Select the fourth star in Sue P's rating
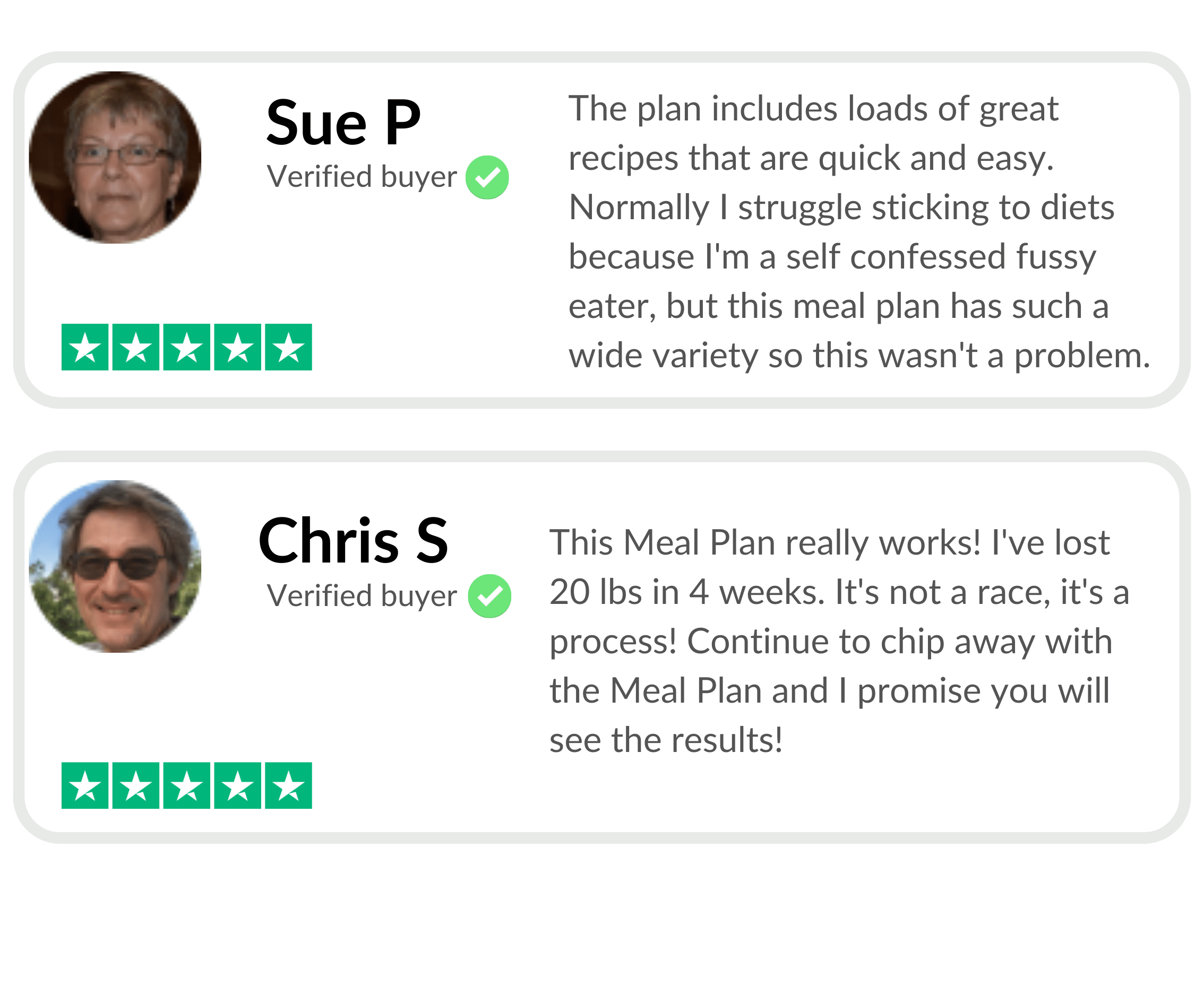Screen dimensions: 1204x1003 coord(237,347)
